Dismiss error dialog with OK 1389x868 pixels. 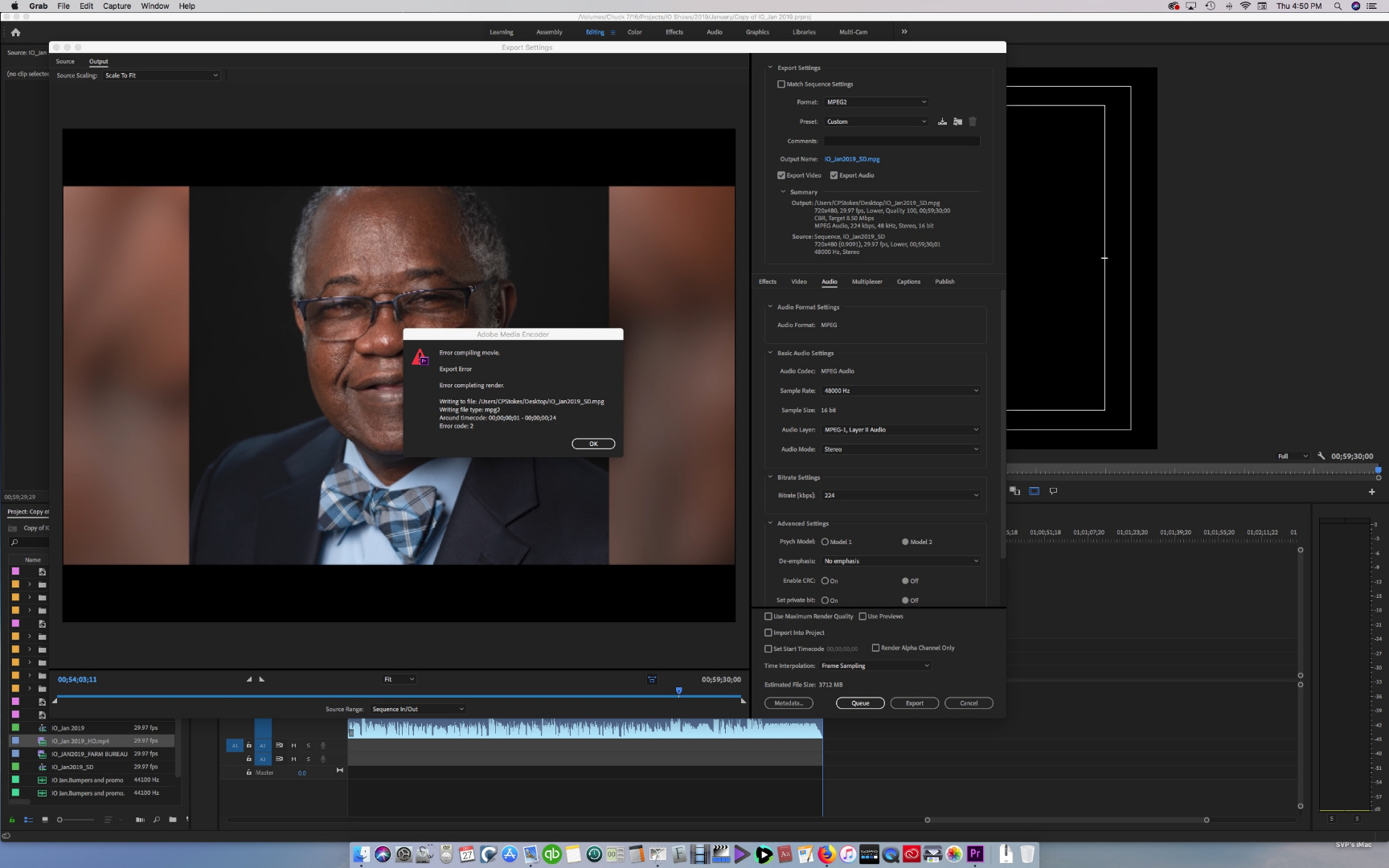593,444
